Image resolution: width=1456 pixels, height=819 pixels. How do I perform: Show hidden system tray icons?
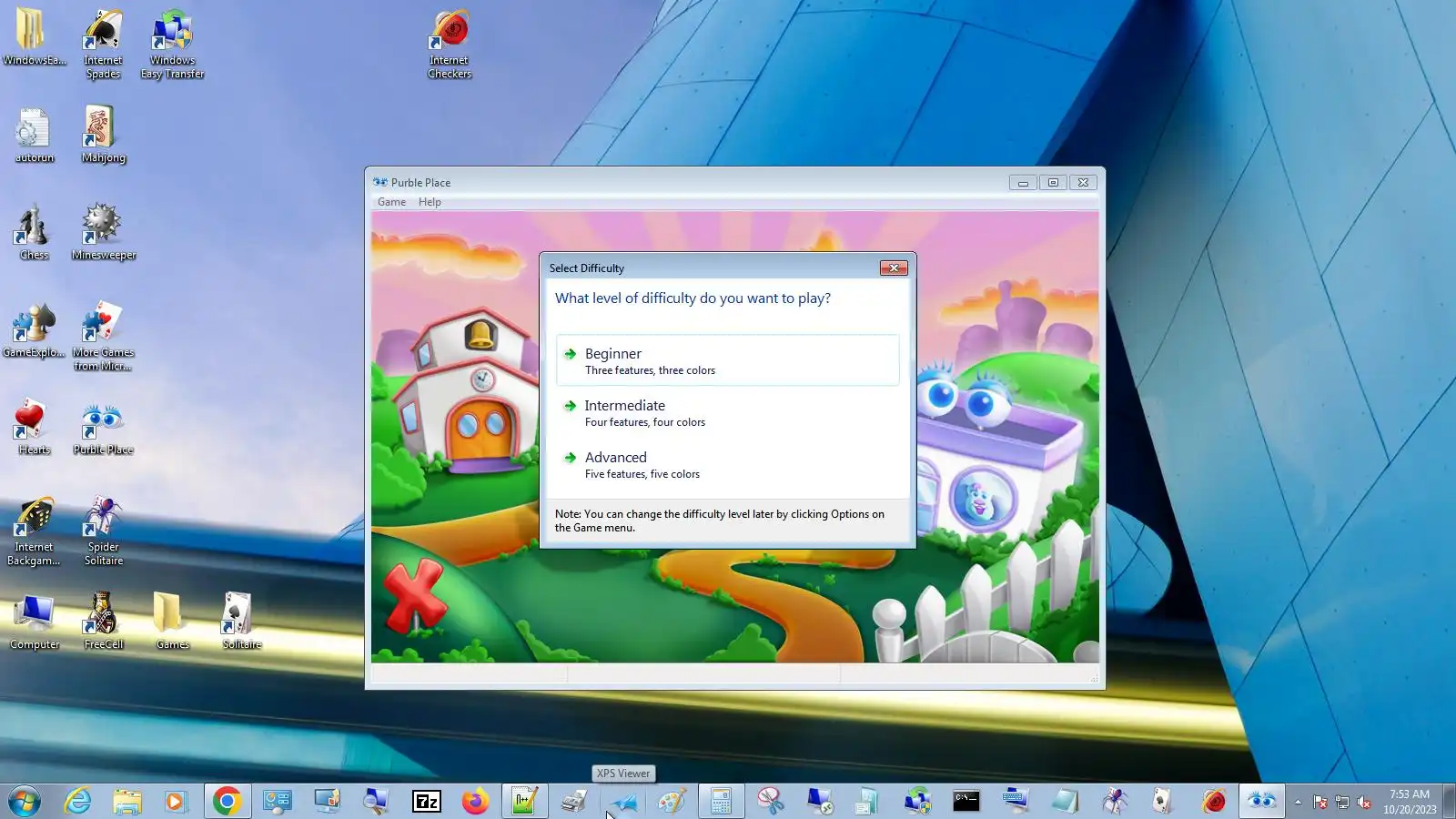[x=1298, y=802]
